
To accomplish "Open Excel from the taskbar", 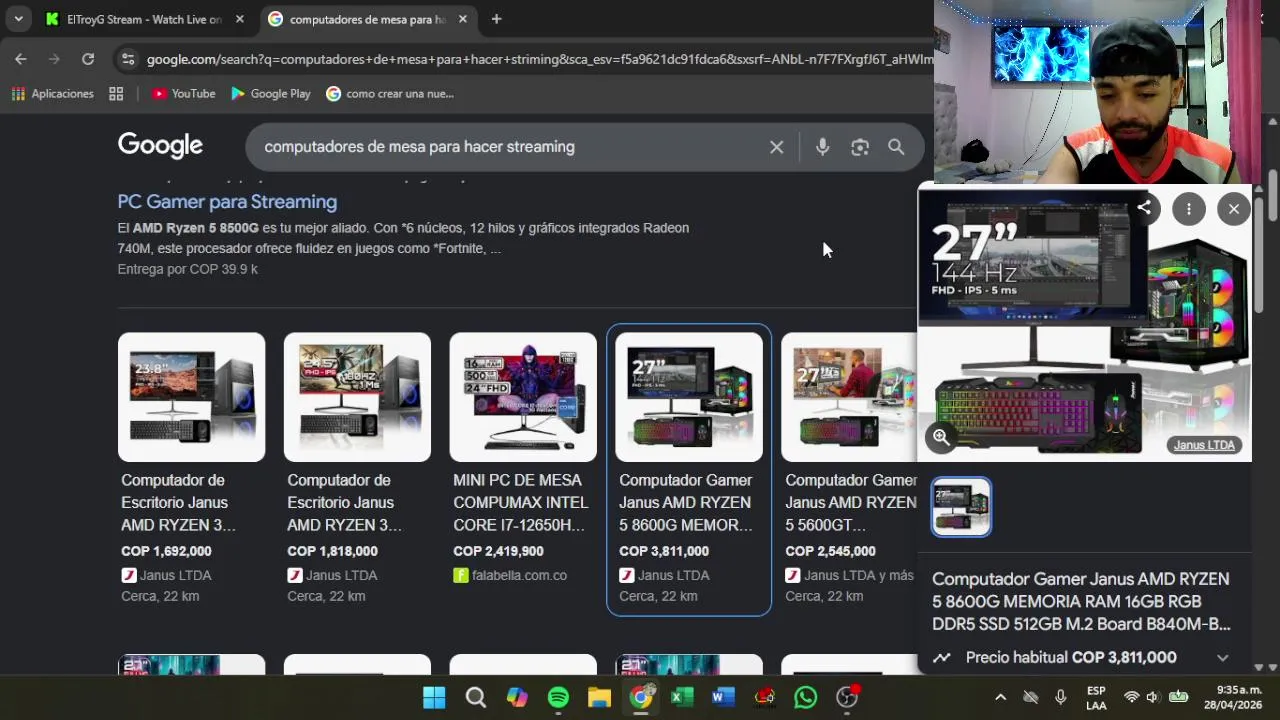I will click(682, 697).
